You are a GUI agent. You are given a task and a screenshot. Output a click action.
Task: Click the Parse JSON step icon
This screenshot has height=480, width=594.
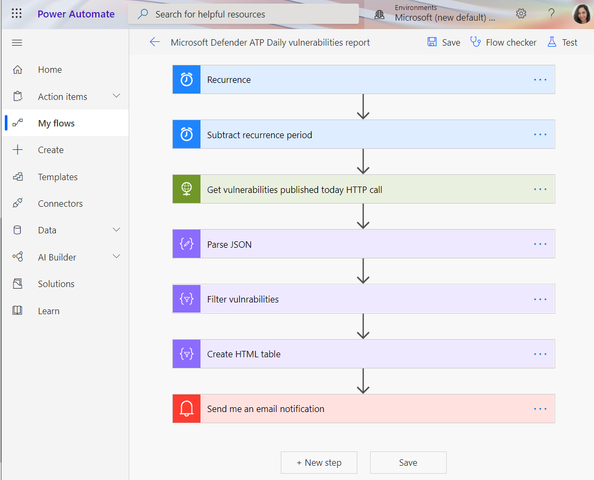(x=186, y=244)
